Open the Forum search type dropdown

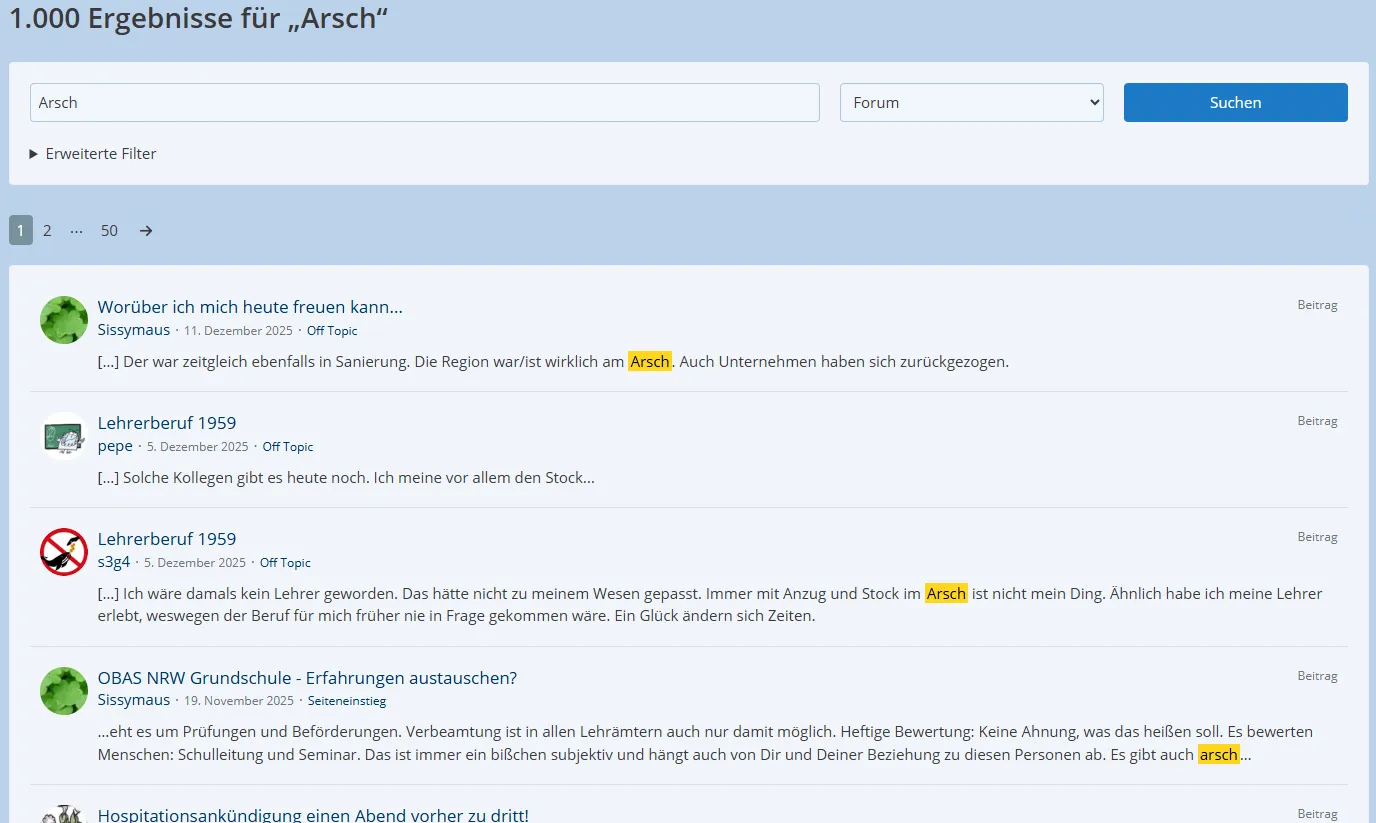pyautogui.click(x=971, y=103)
